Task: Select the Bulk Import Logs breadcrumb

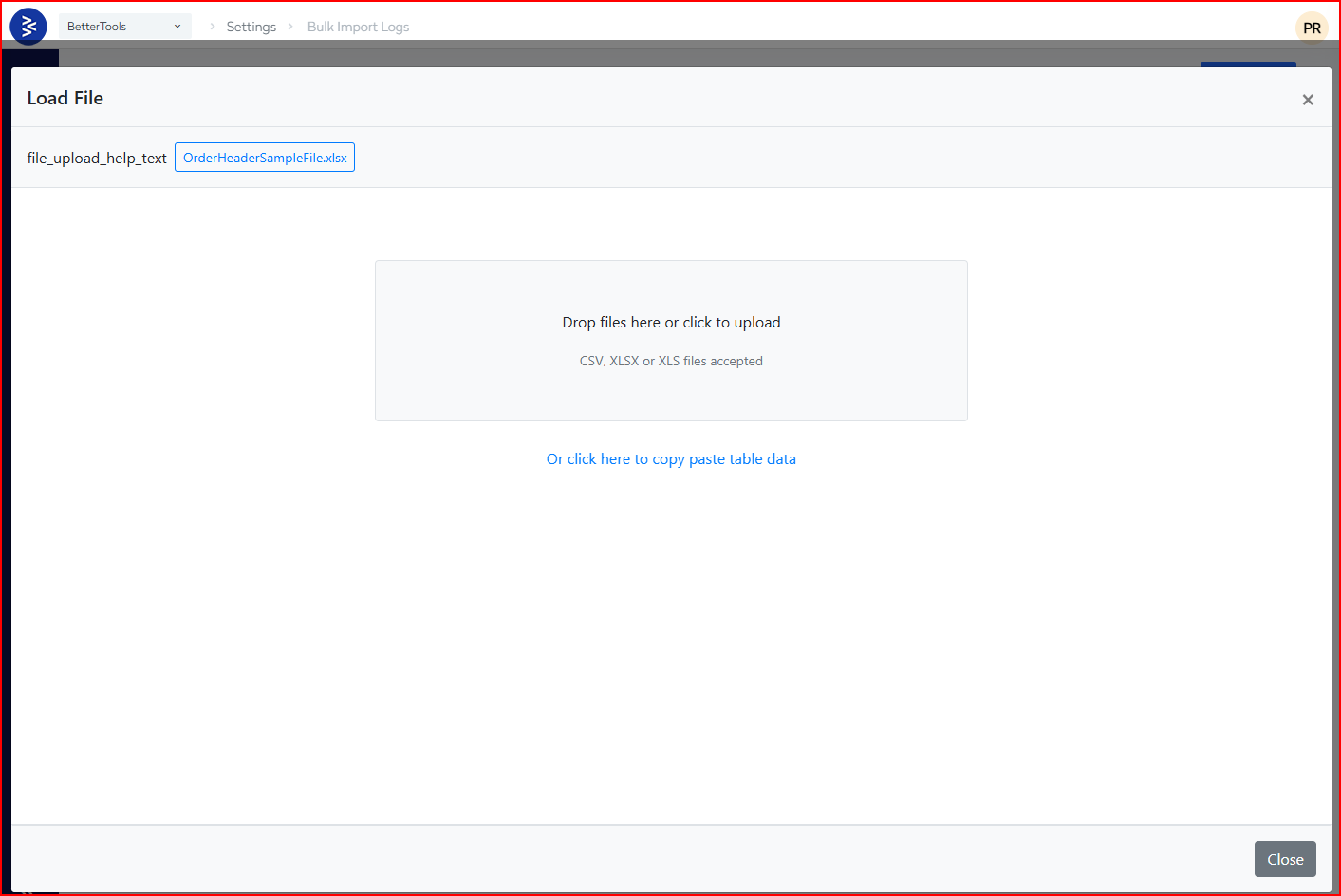Action: point(358,27)
